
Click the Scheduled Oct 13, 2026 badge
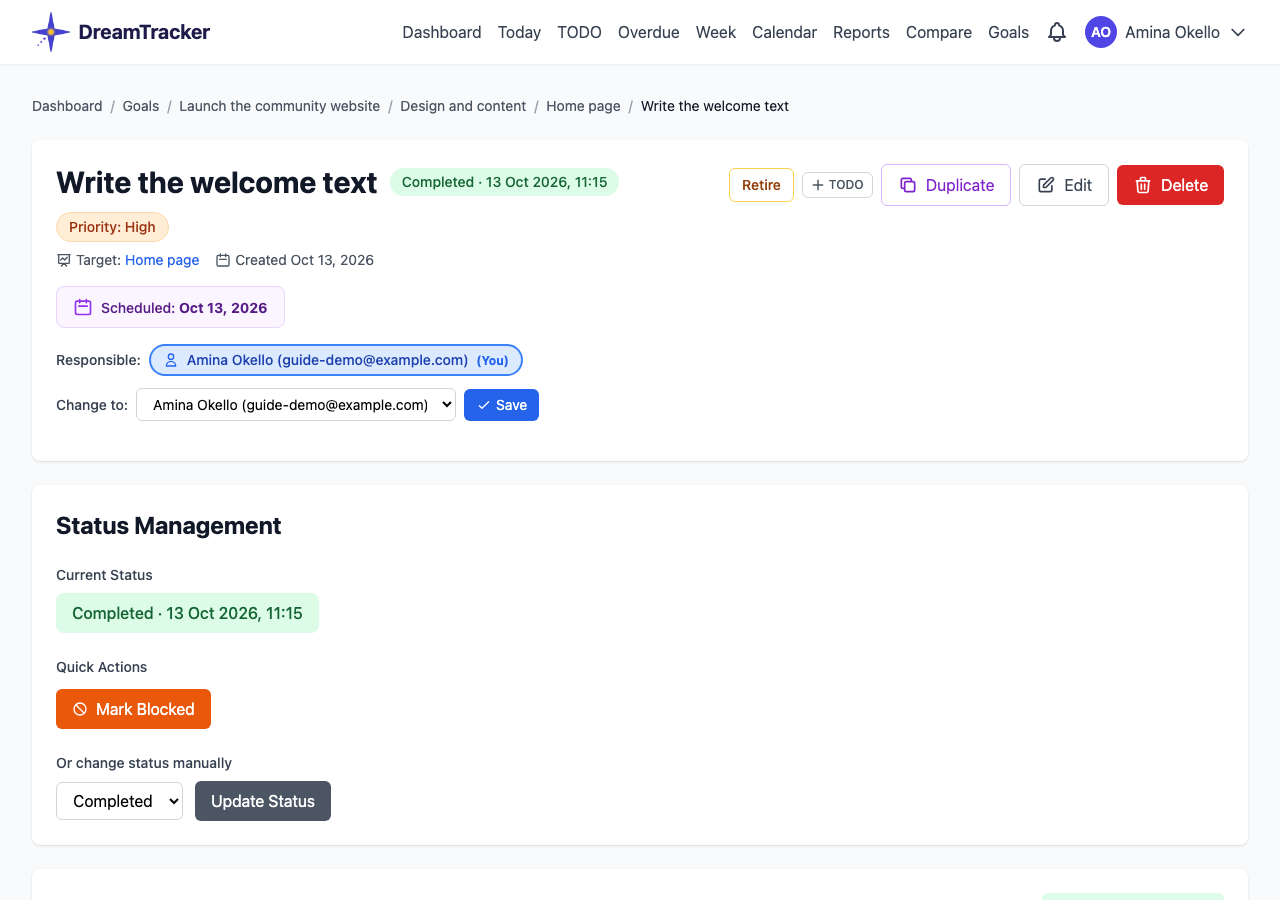click(170, 307)
